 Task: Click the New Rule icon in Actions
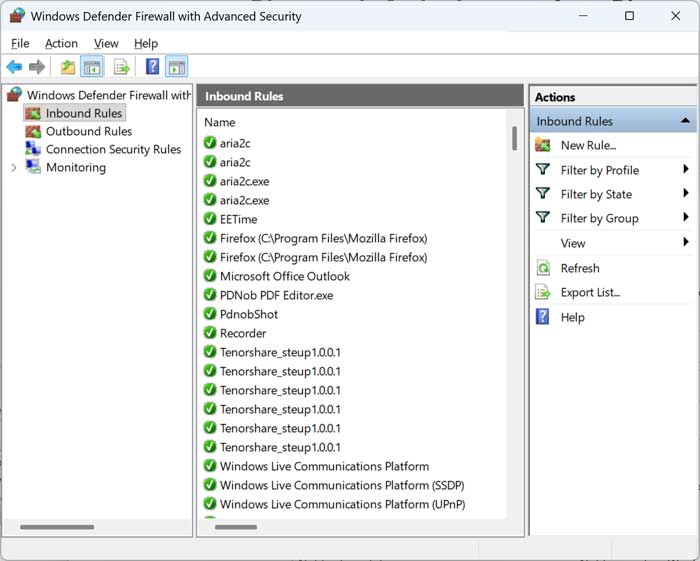point(543,145)
